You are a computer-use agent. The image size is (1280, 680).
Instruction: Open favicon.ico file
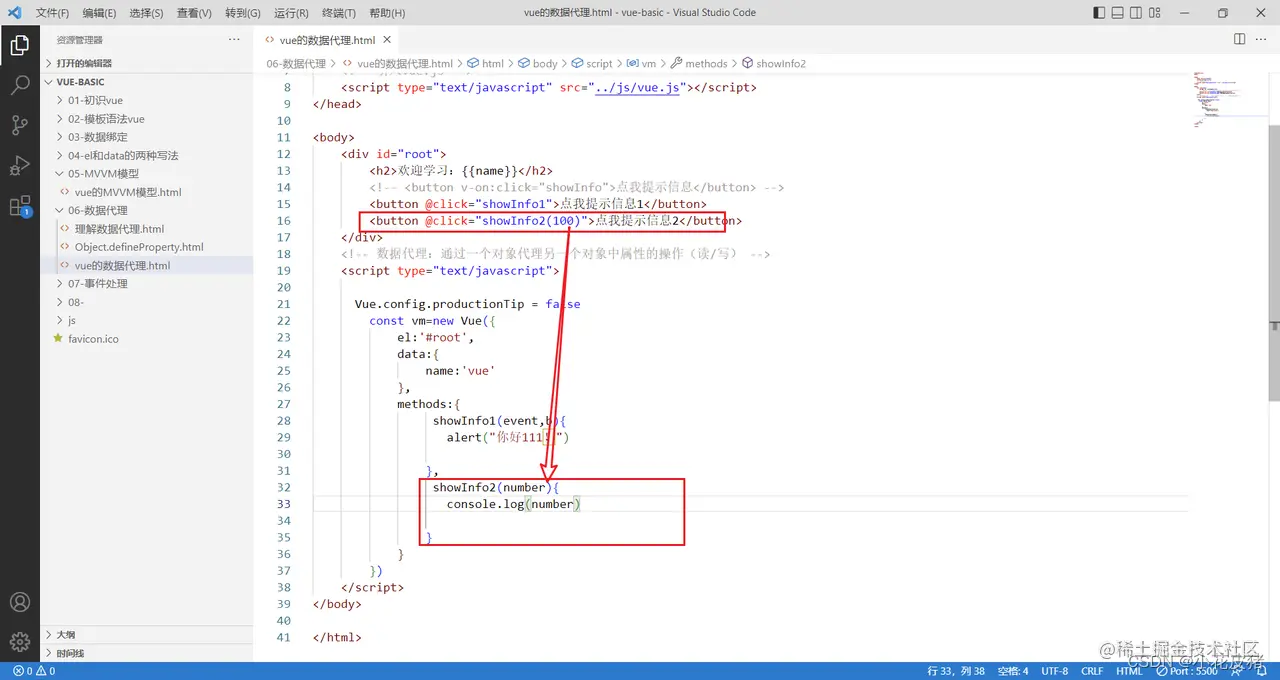pyautogui.click(x=146, y=339)
